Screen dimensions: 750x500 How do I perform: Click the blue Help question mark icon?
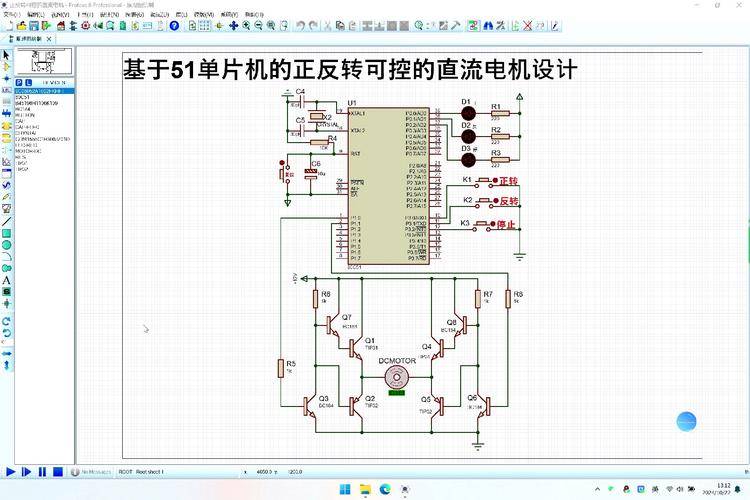coord(175,26)
